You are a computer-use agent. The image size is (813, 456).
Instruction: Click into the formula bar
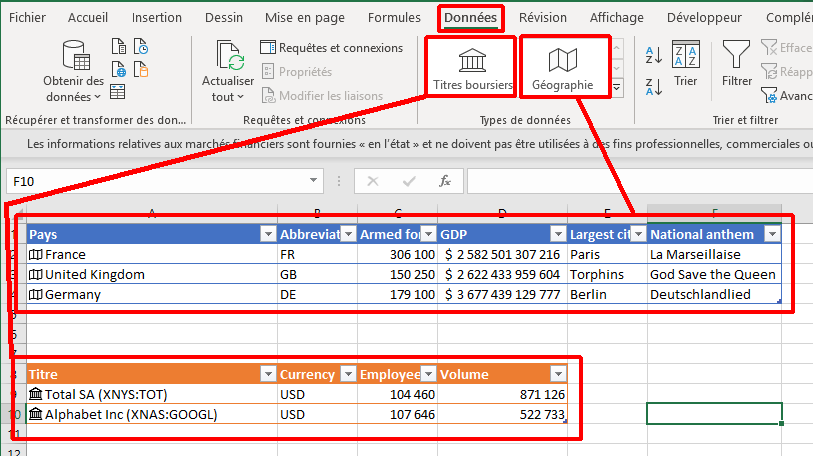coord(640,181)
